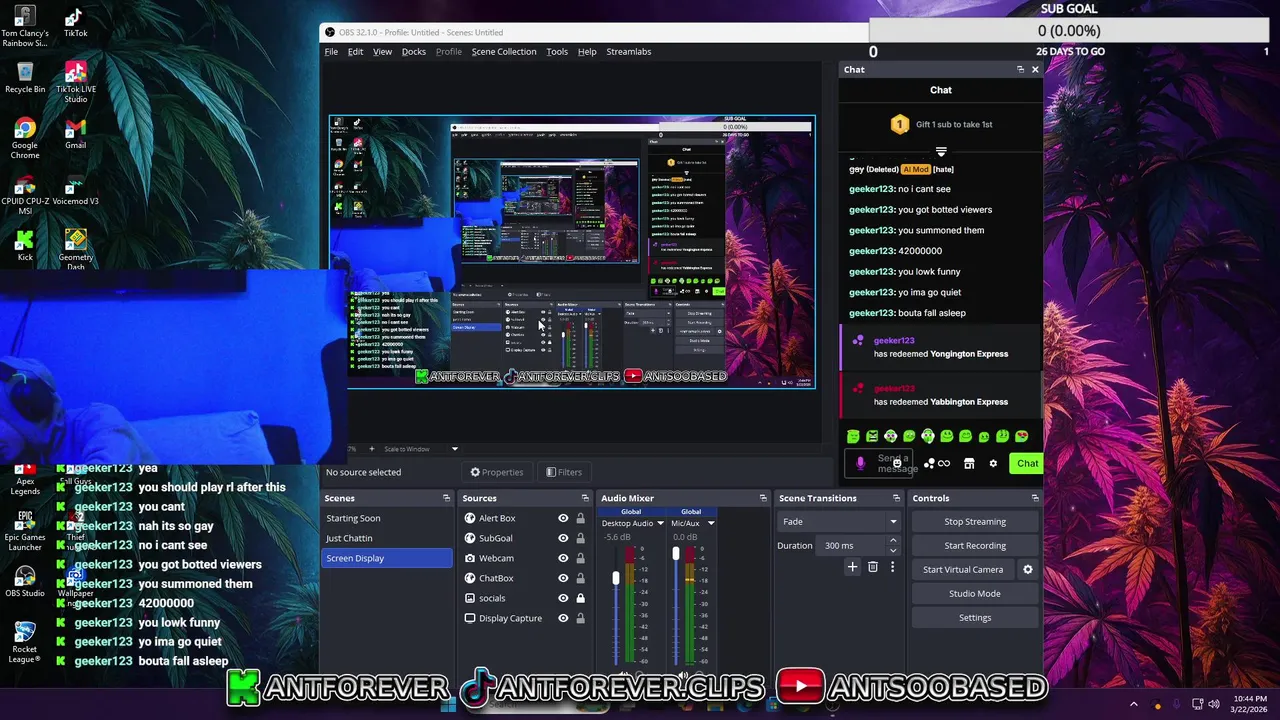The height and width of the screenshot is (720, 1280).
Task: Click the microphone icon in chat input
Action: coord(861,463)
